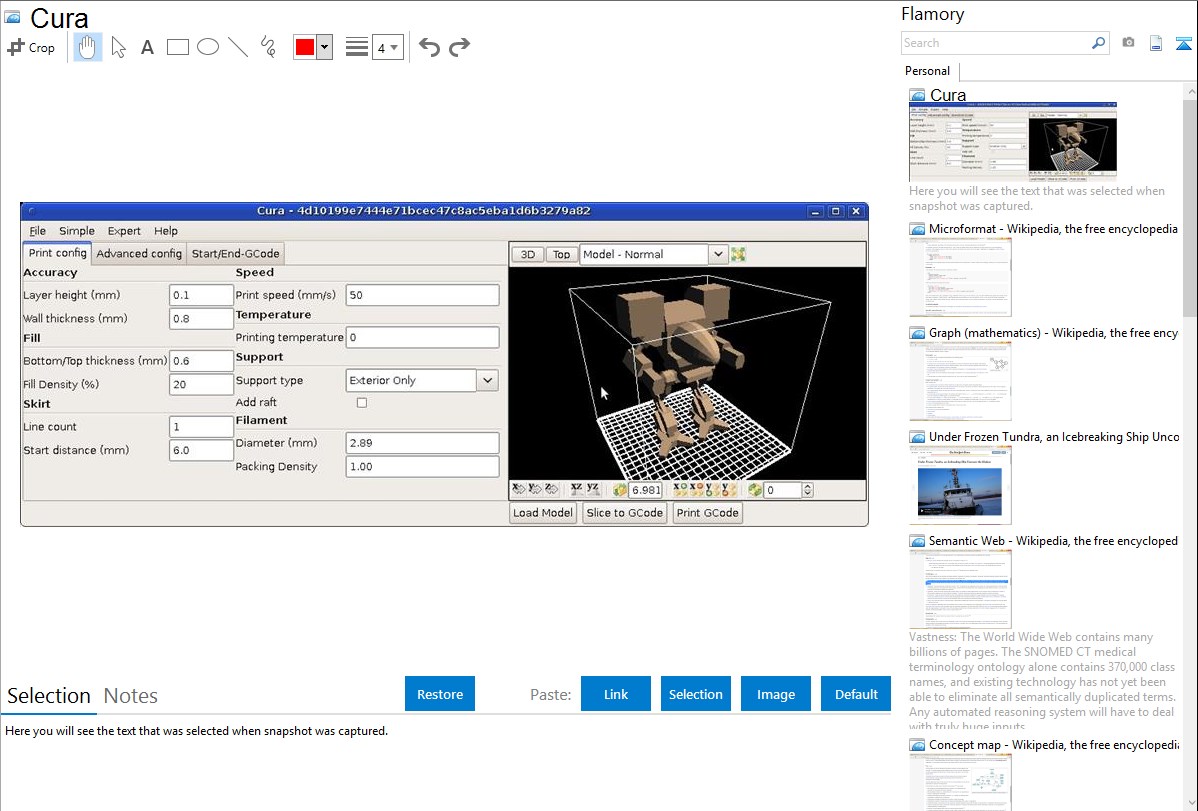Image resolution: width=1198 pixels, height=811 pixels.
Task: Click the X axis flip icon
Action: pos(519,489)
